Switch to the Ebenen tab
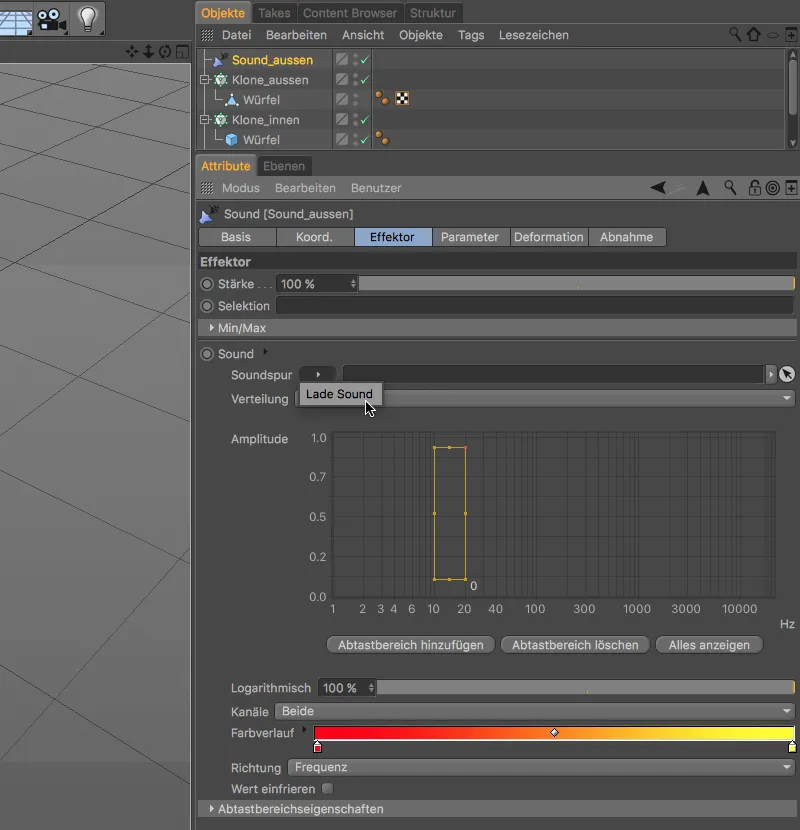The height and width of the screenshot is (830, 800). (284, 166)
